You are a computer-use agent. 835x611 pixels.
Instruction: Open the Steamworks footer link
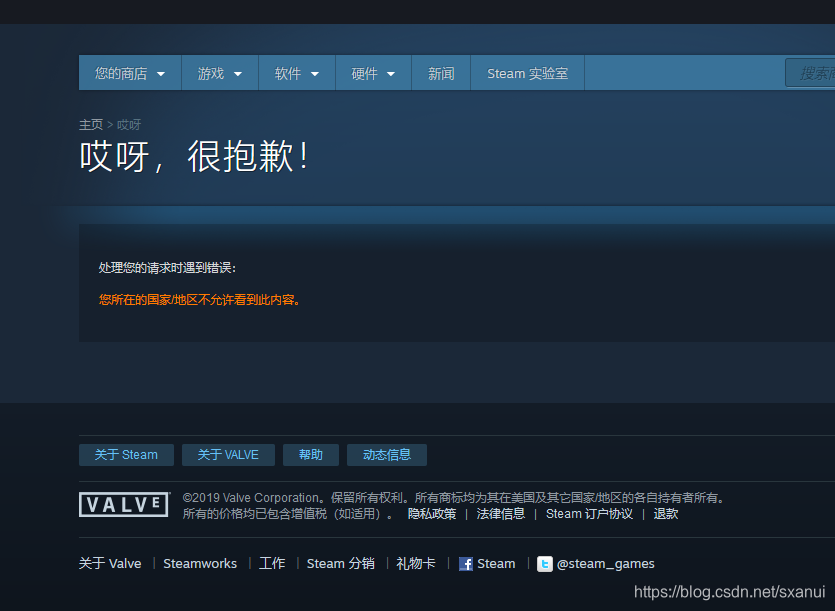click(200, 564)
